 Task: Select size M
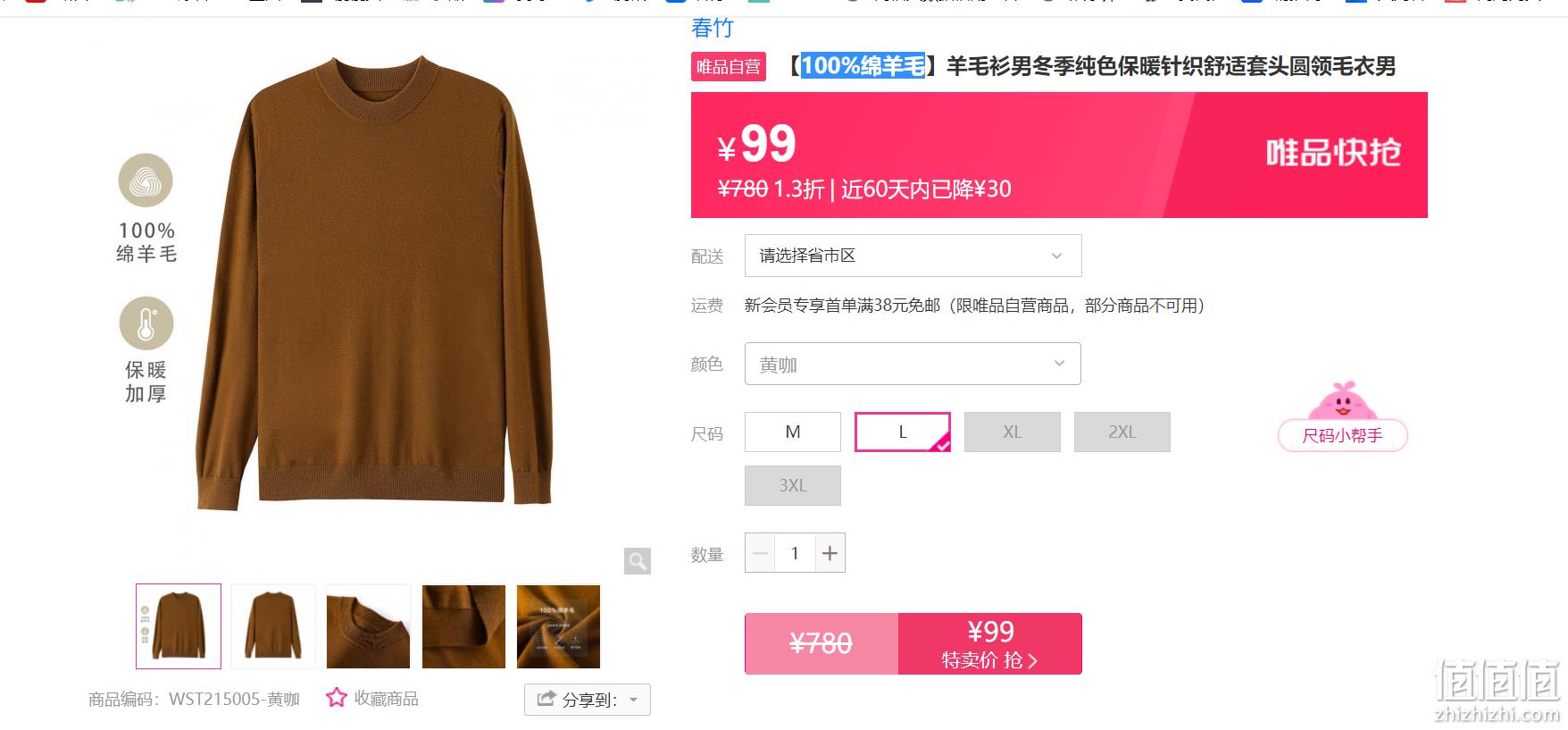click(793, 432)
